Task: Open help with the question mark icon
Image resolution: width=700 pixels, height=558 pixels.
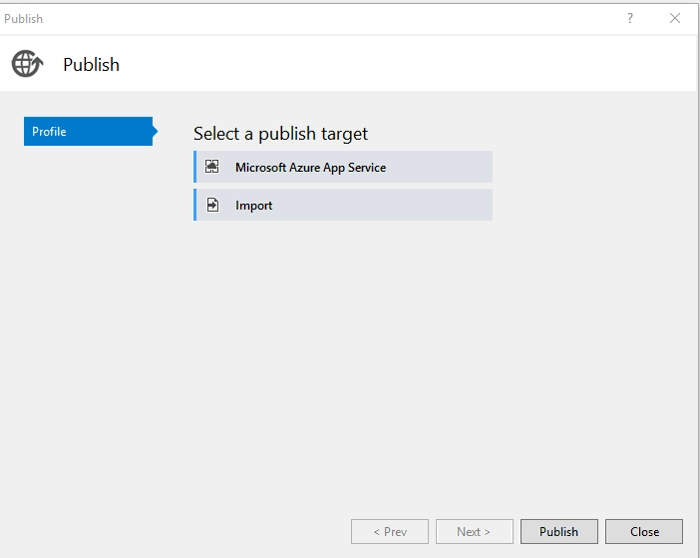Action: pos(629,18)
